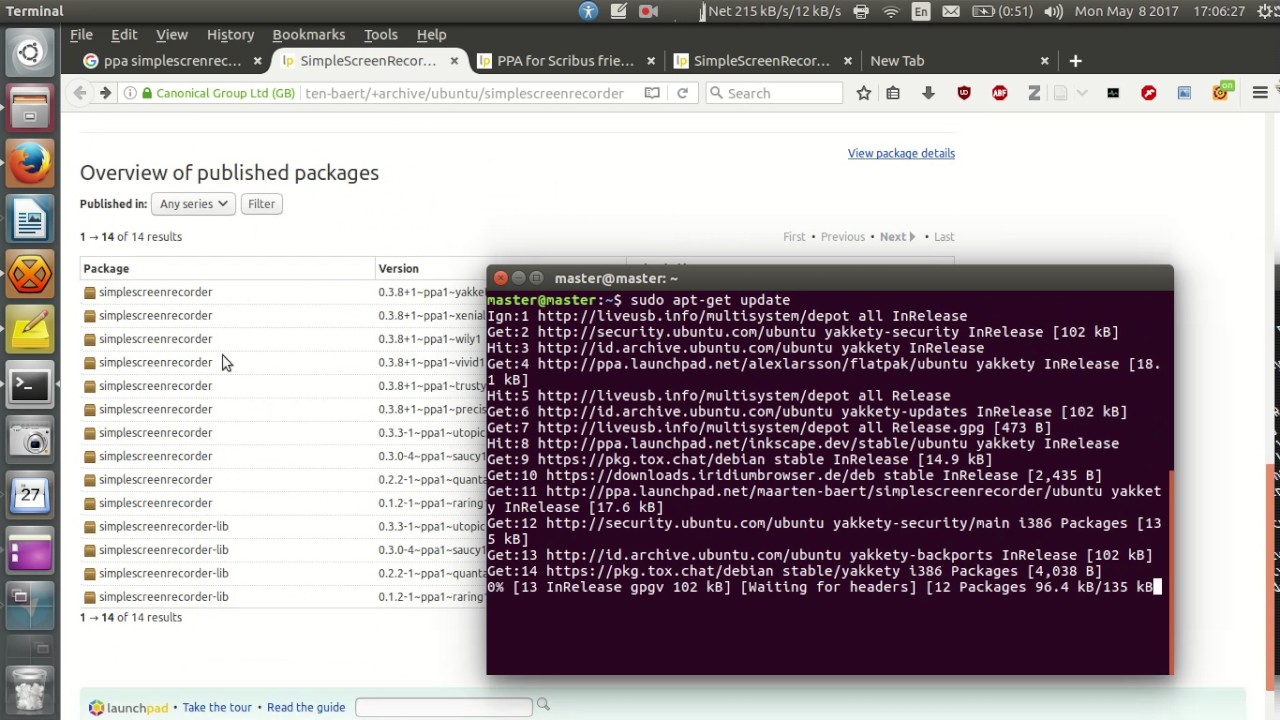
Task: Open the mail envelope indicator
Action: (951, 11)
